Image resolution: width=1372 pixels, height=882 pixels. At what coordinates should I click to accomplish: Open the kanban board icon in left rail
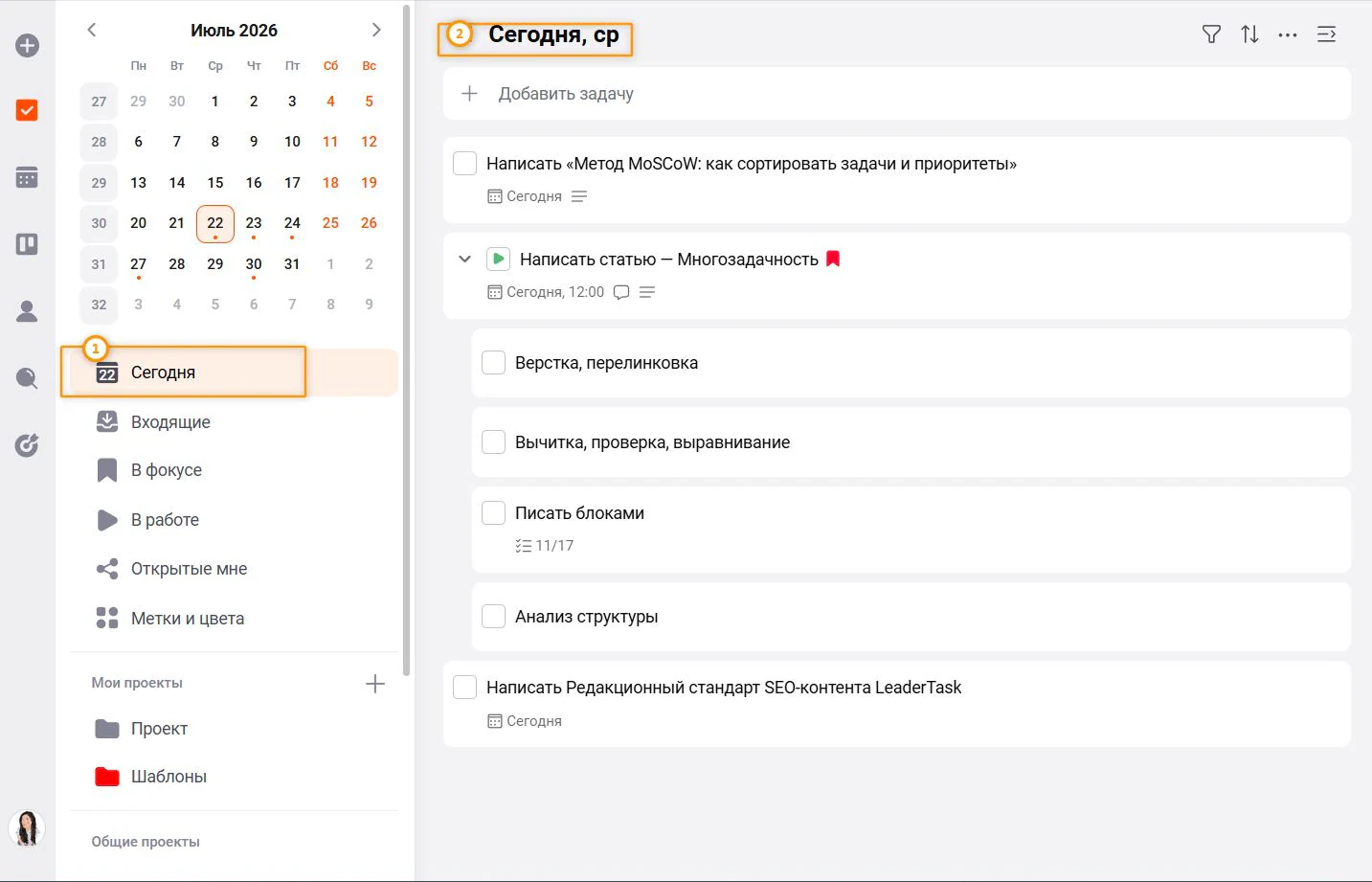pyautogui.click(x=27, y=244)
